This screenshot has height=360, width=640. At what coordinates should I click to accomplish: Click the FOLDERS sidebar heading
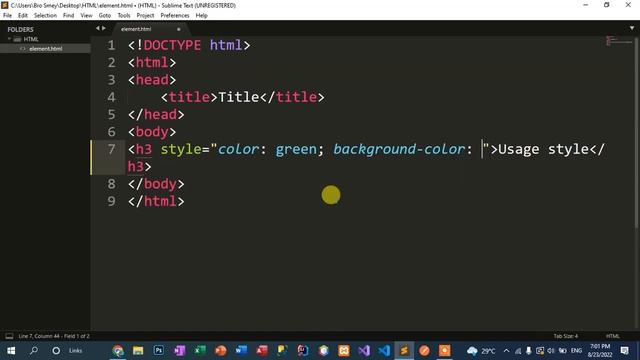pyautogui.click(x=20, y=29)
